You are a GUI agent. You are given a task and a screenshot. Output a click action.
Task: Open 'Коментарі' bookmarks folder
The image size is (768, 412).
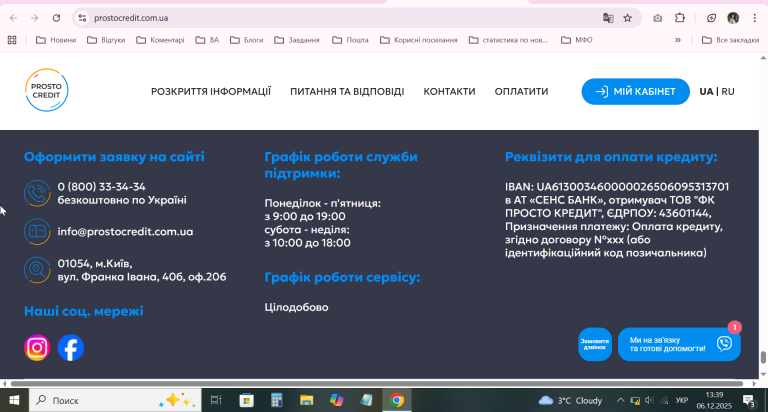[x=160, y=40]
